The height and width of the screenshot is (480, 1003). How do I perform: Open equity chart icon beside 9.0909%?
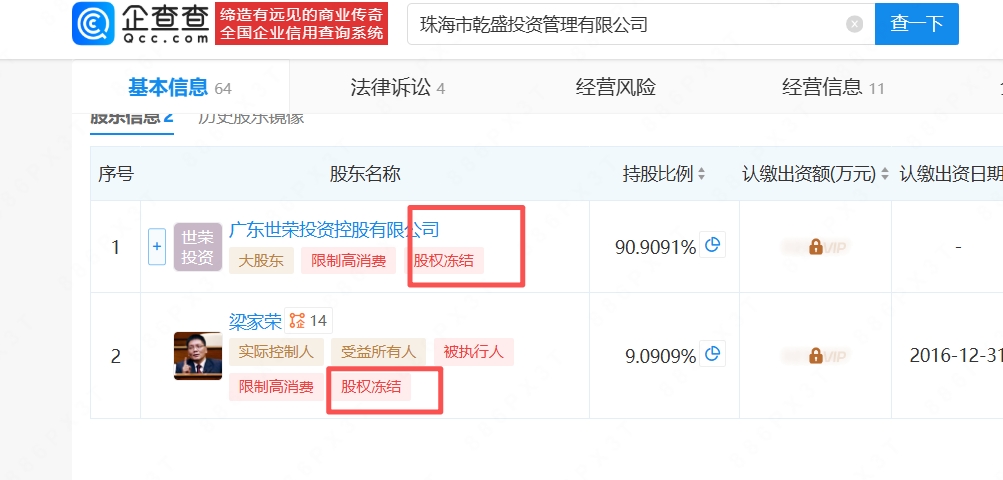[713, 353]
